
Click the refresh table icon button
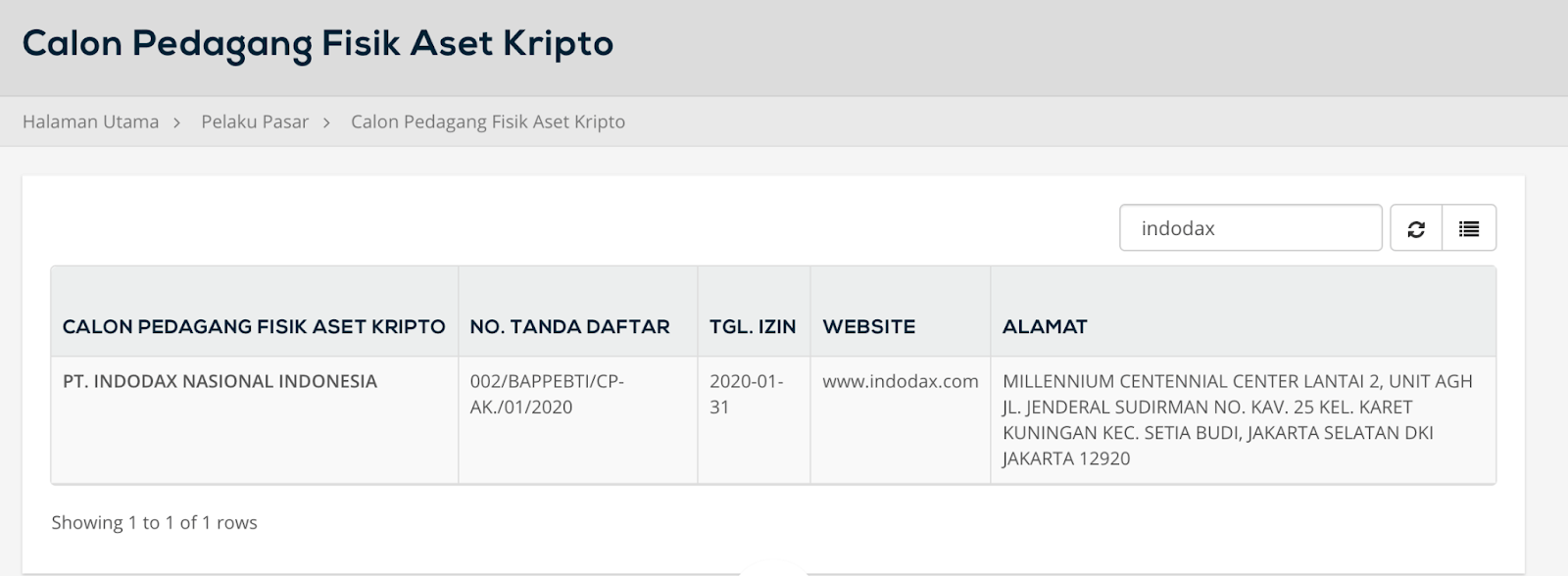coord(1416,228)
